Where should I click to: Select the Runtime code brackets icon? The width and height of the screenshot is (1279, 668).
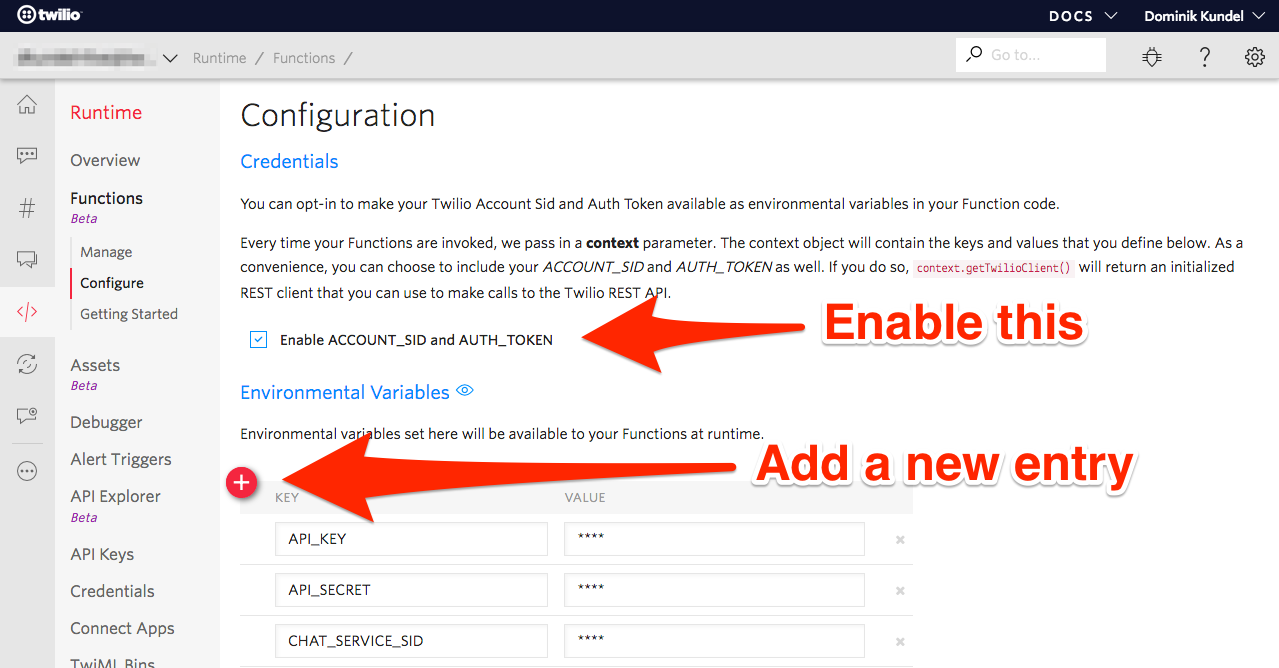coord(27,312)
